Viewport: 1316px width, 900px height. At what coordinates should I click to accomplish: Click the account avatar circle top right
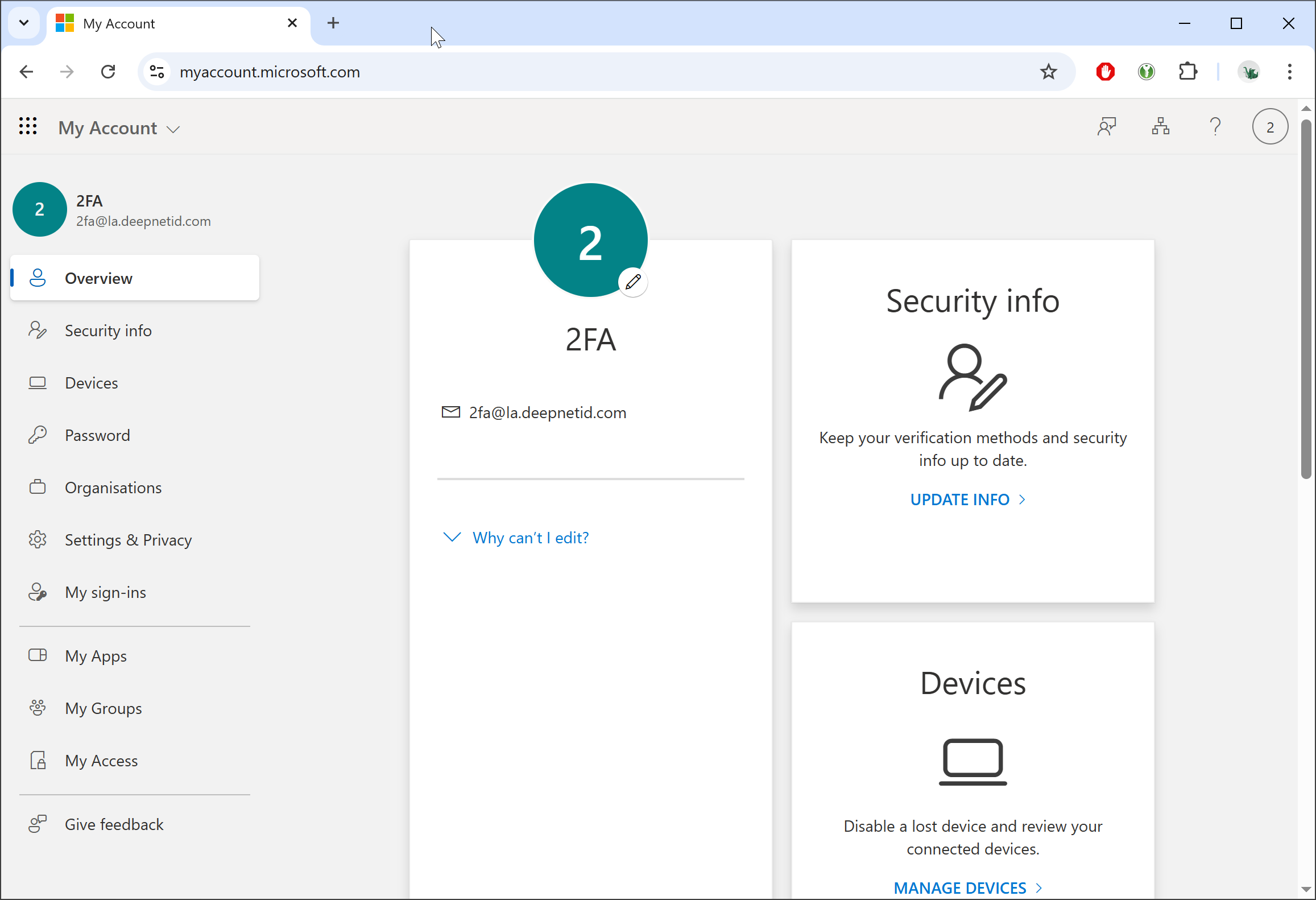[1269, 126]
